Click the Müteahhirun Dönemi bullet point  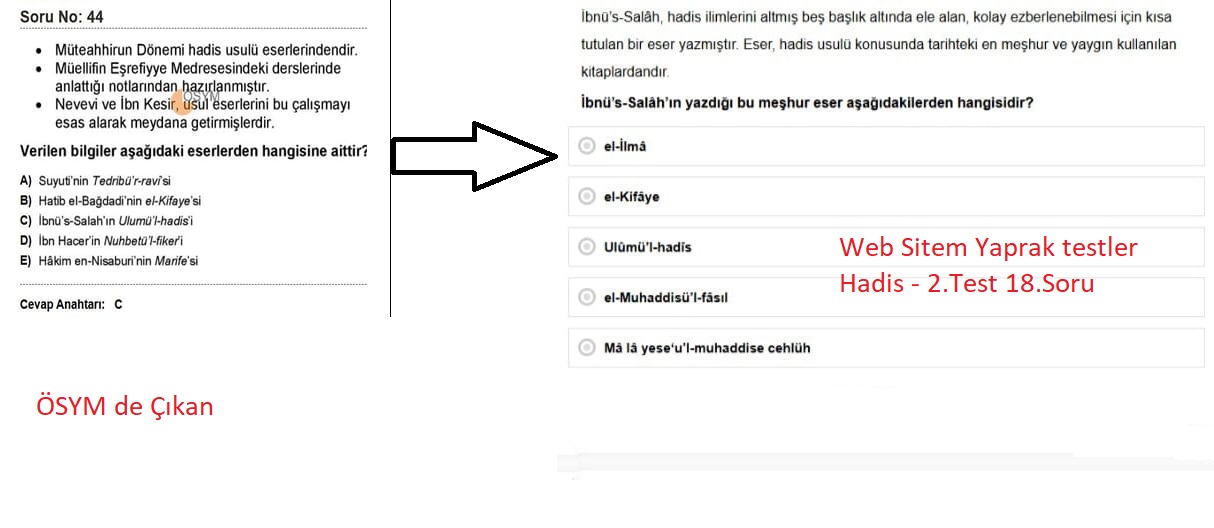point(207,49)
